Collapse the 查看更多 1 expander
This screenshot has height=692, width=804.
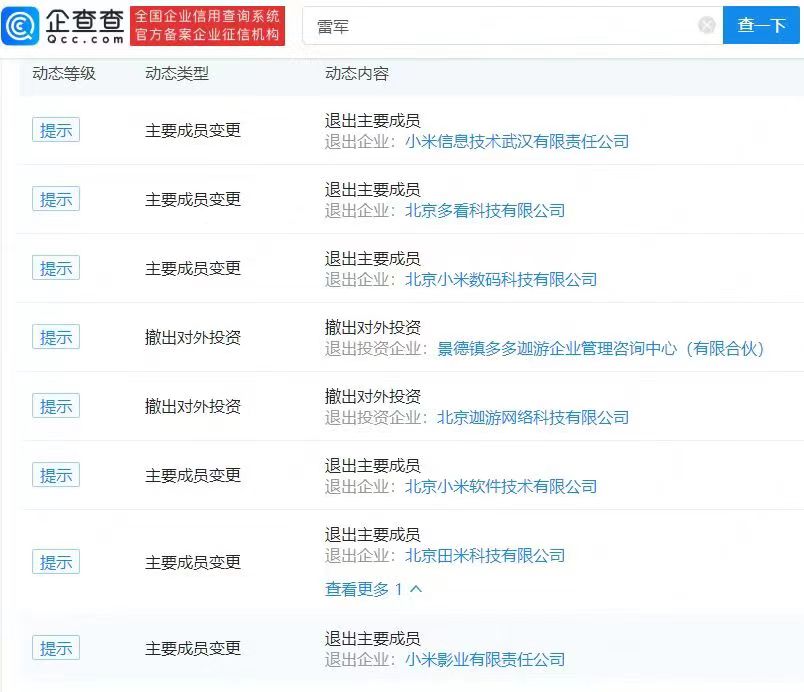[373, 589]
